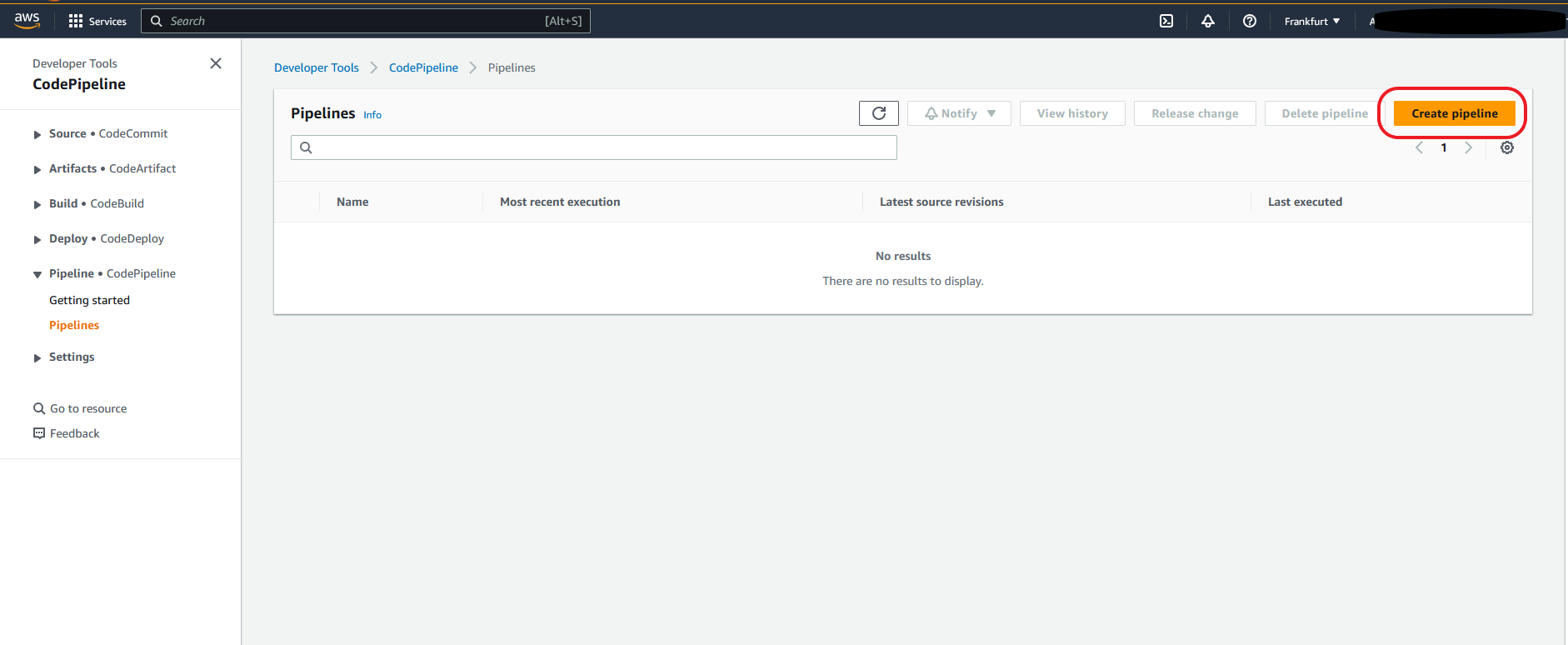Click page number 1 in pagination
1568x645 pixels.
tap(1444, 147)
